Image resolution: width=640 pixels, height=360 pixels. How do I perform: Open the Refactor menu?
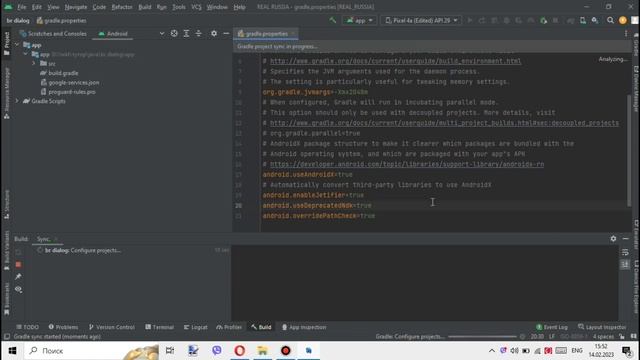(x=122, y=7)
